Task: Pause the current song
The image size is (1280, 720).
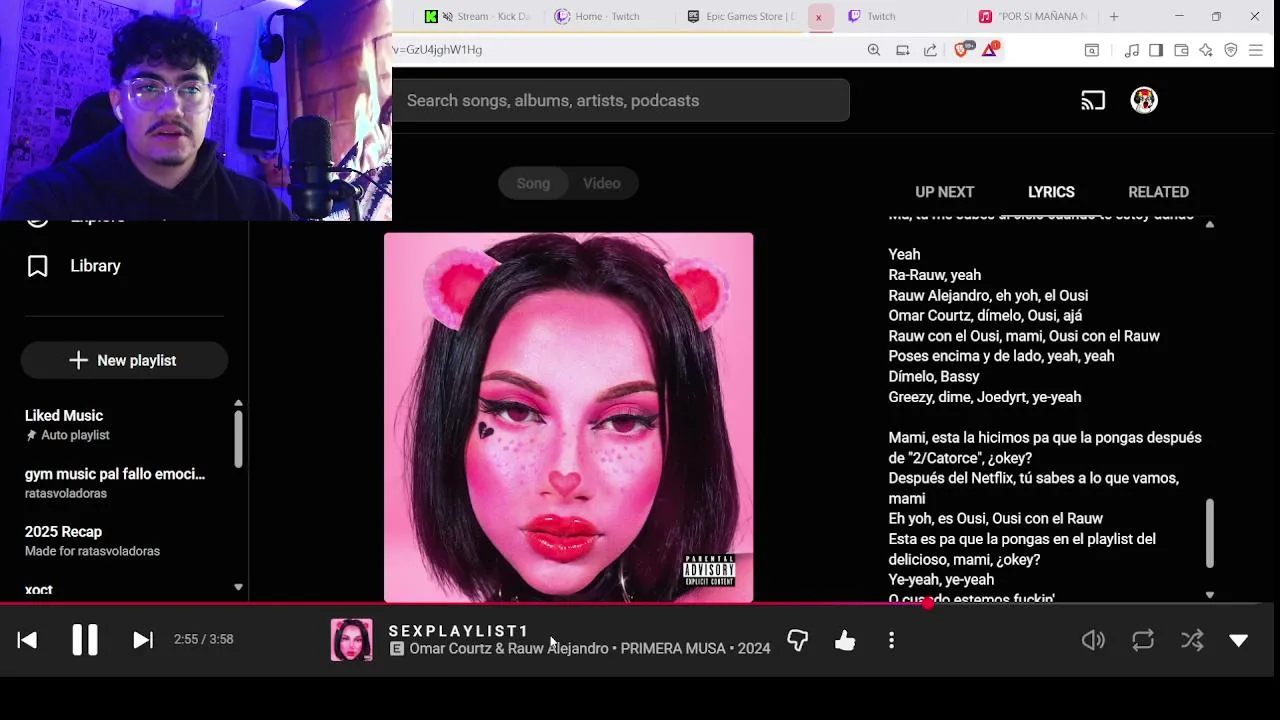Action: click(85, 640)
